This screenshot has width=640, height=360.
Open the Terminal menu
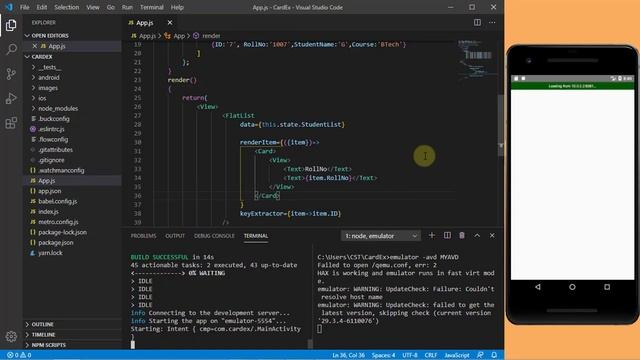(x=151, y=7)
